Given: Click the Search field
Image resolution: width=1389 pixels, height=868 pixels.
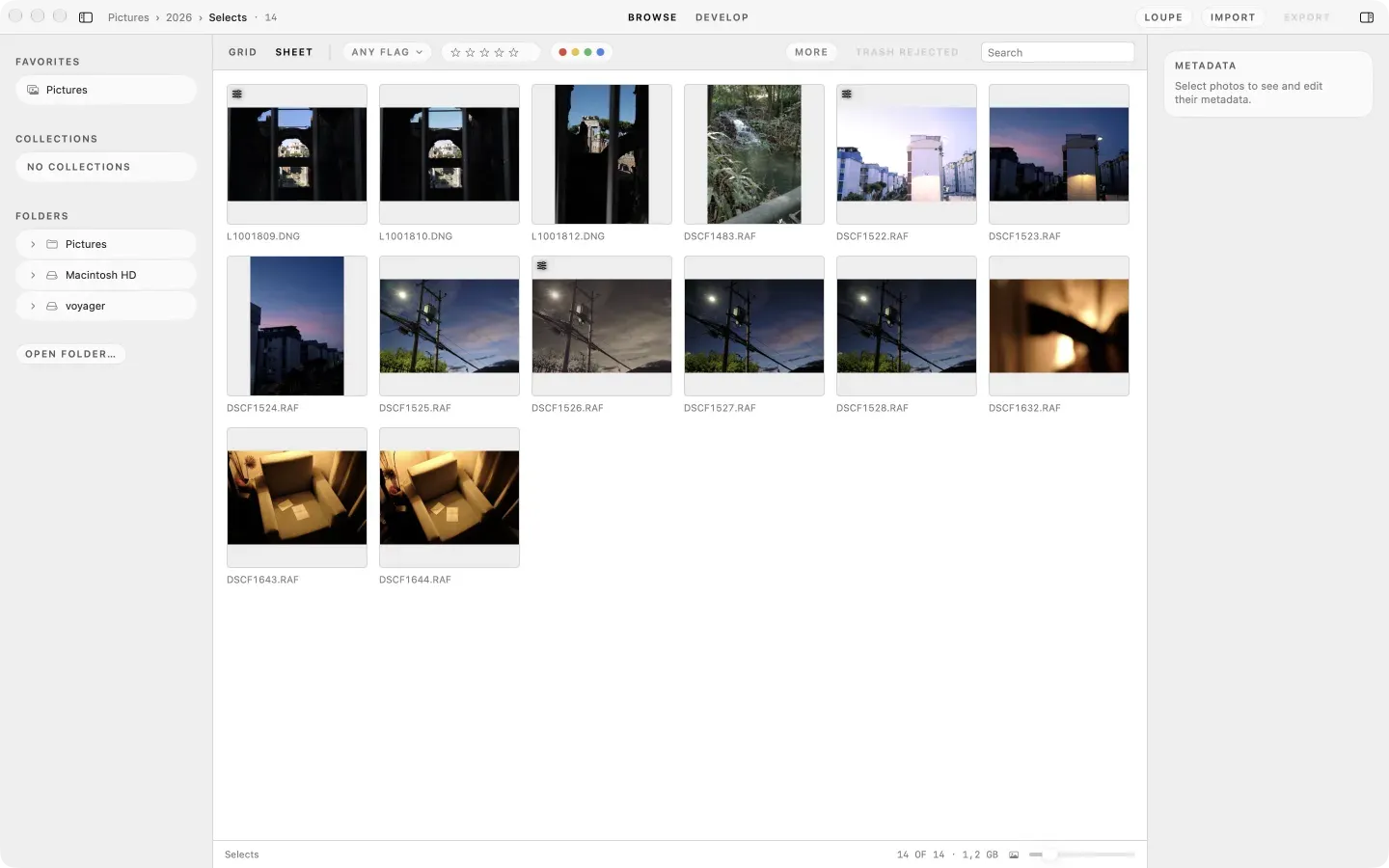Looking at the screenshot, I should [x=1057, y=52].
